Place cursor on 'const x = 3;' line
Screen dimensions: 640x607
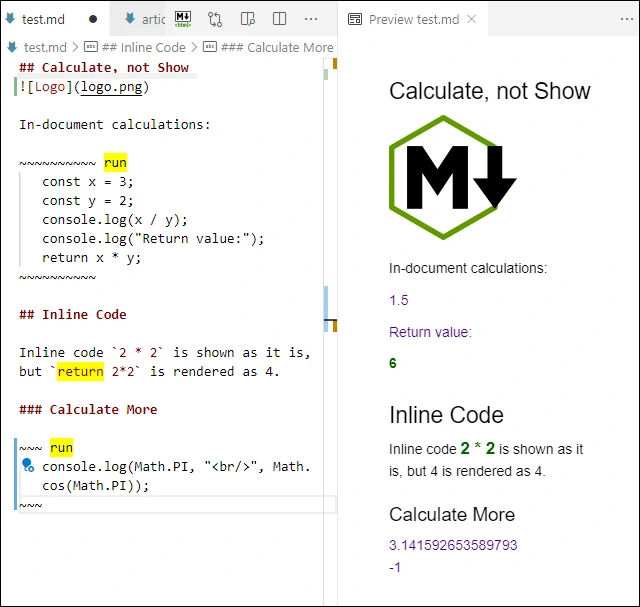[88, 182]
